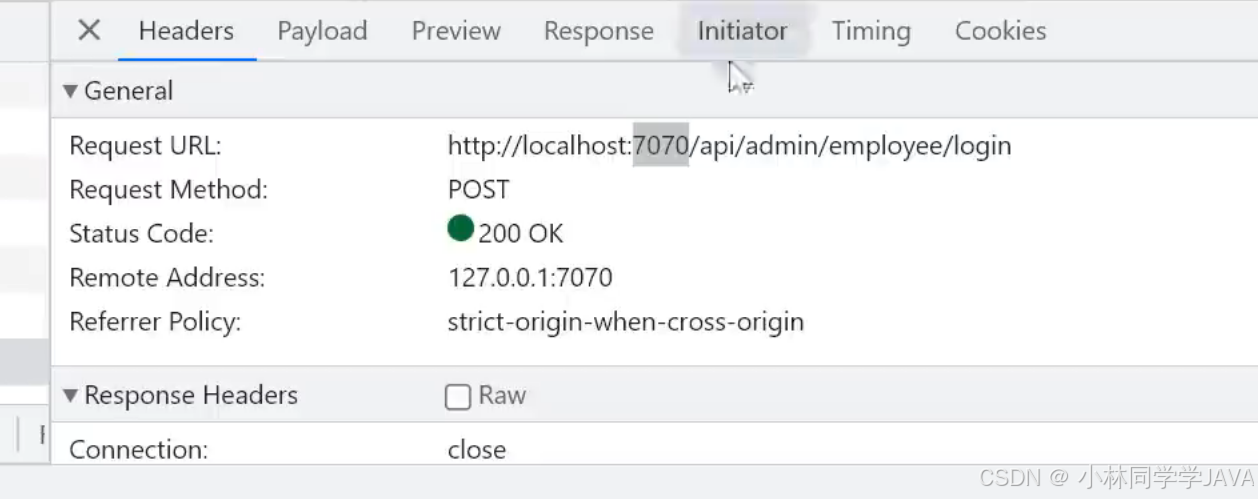View the Timing tab
1258x499 pixels.
871,31
